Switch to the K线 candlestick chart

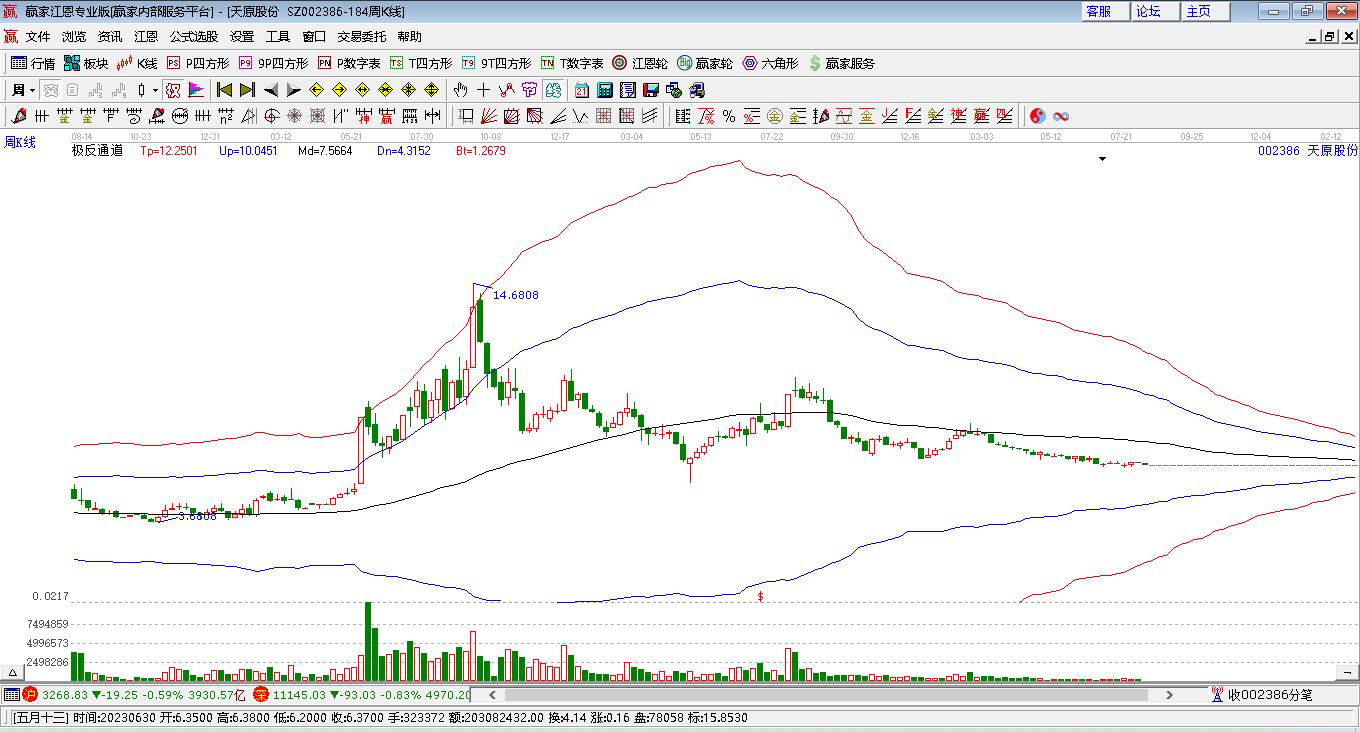click(x=138, y=63)
